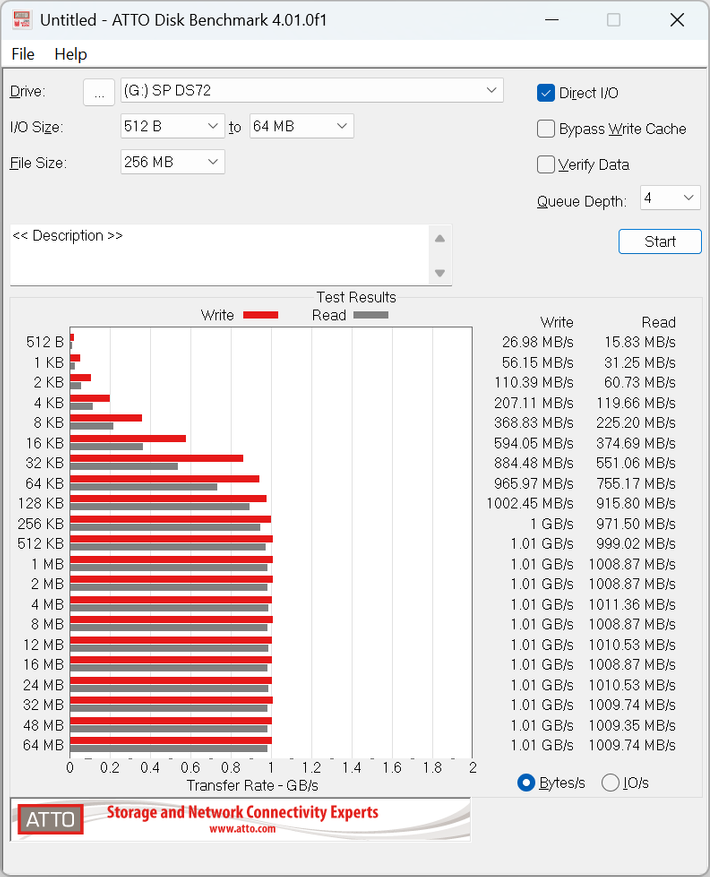Open the Help menu
The width and height of the screenshot is (710, 877).
pyautogui.click(x=70, y=54)
